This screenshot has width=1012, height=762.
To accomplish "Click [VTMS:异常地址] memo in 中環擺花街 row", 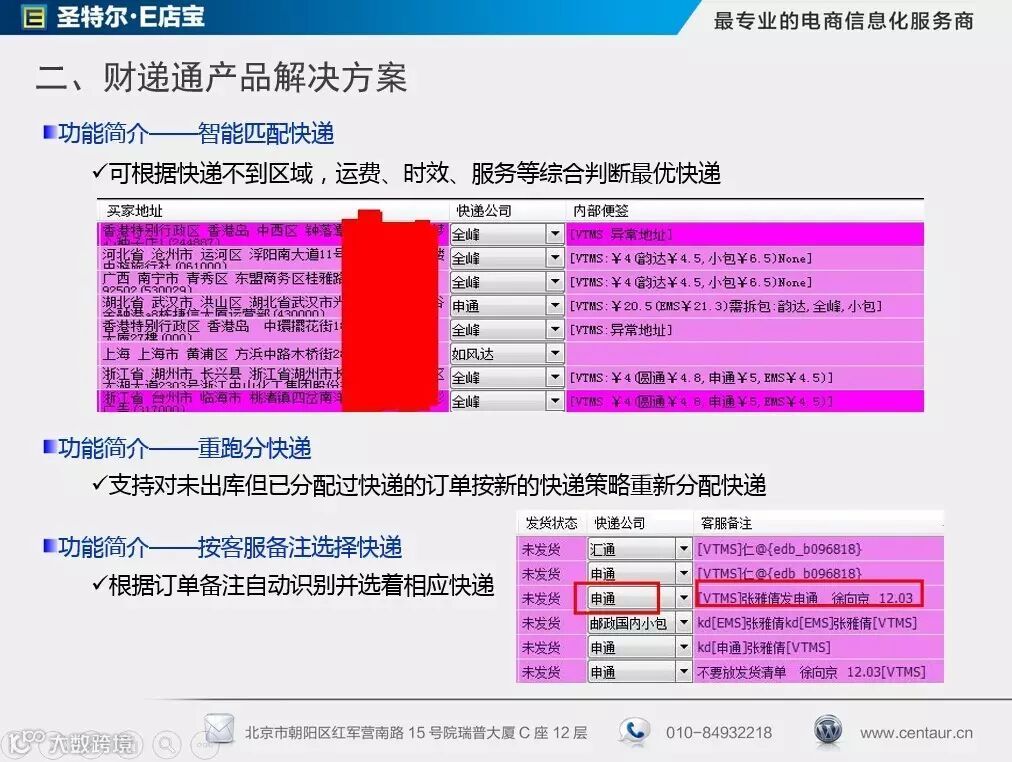I will coord(745,330).
